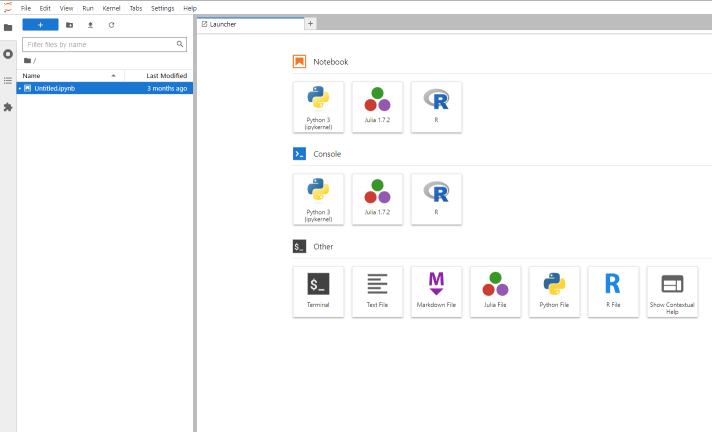Click the Console section heading icon
The width and height of the screenshot is (712, 432).
(299, 154)
